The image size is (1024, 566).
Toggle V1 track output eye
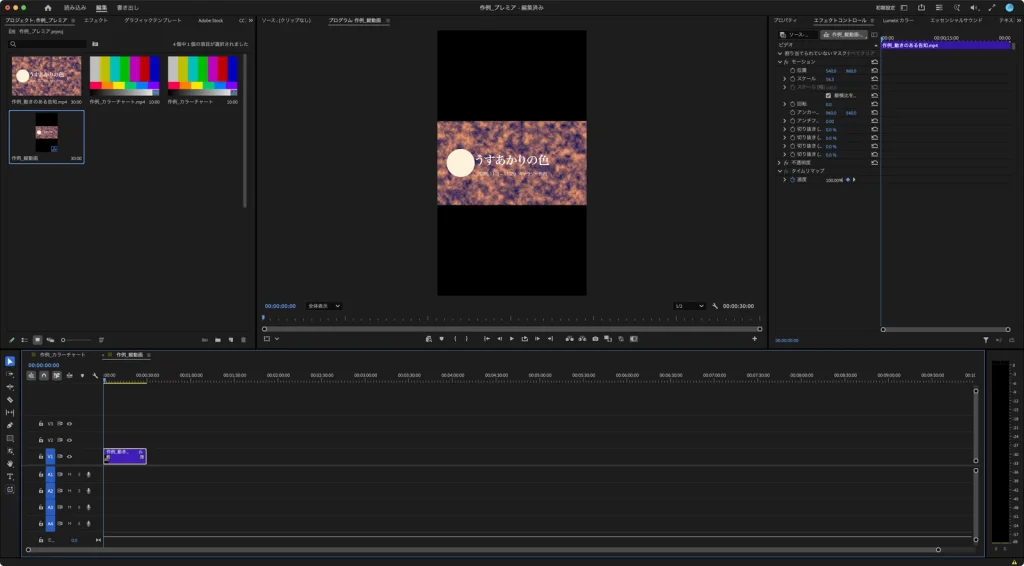69,457
